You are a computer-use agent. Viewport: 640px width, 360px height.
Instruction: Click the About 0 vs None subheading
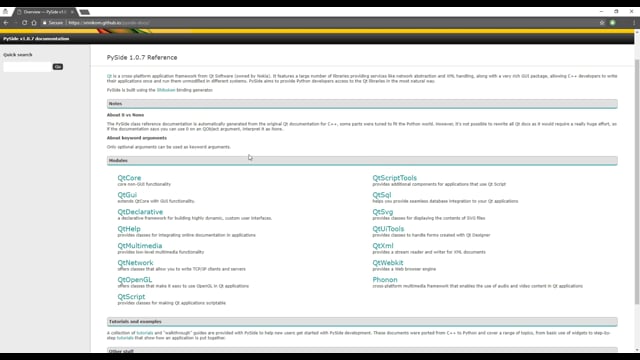[125, 115]
